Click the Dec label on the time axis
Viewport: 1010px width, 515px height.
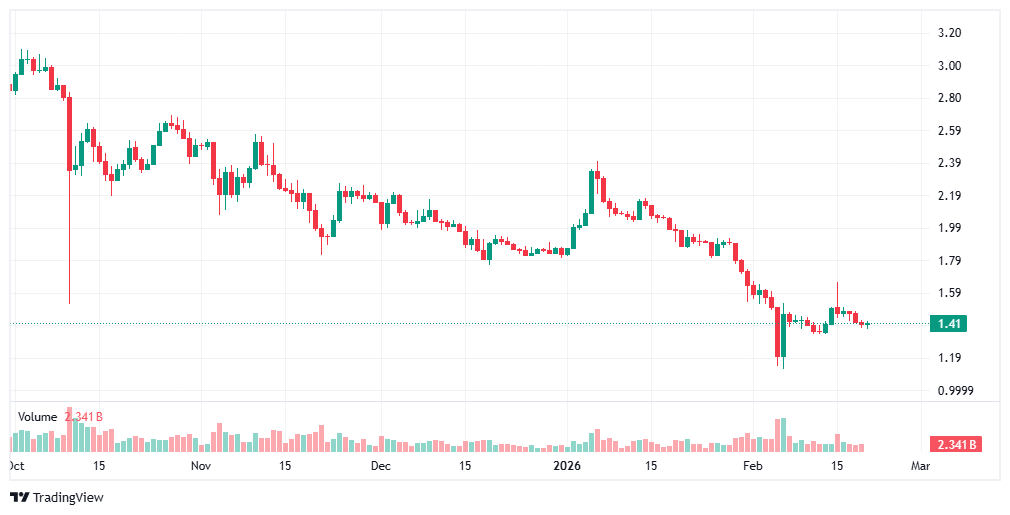381,466
